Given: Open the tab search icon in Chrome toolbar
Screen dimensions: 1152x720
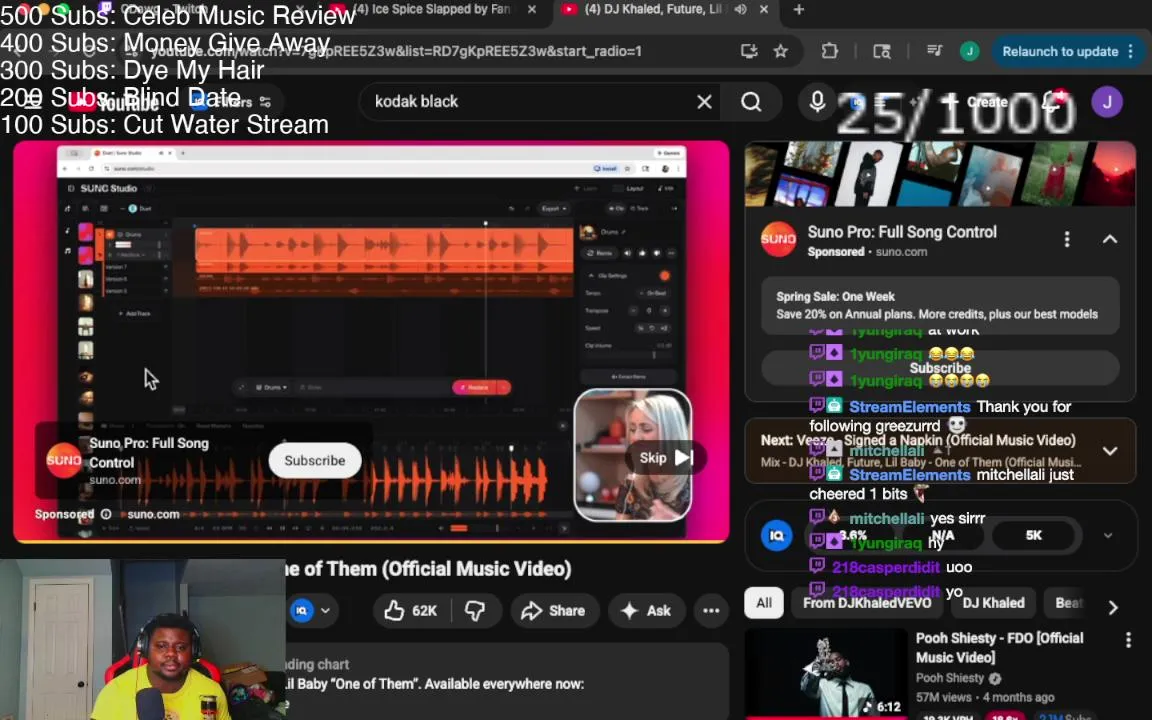Looking at the screenshot, I should [882, 51].
